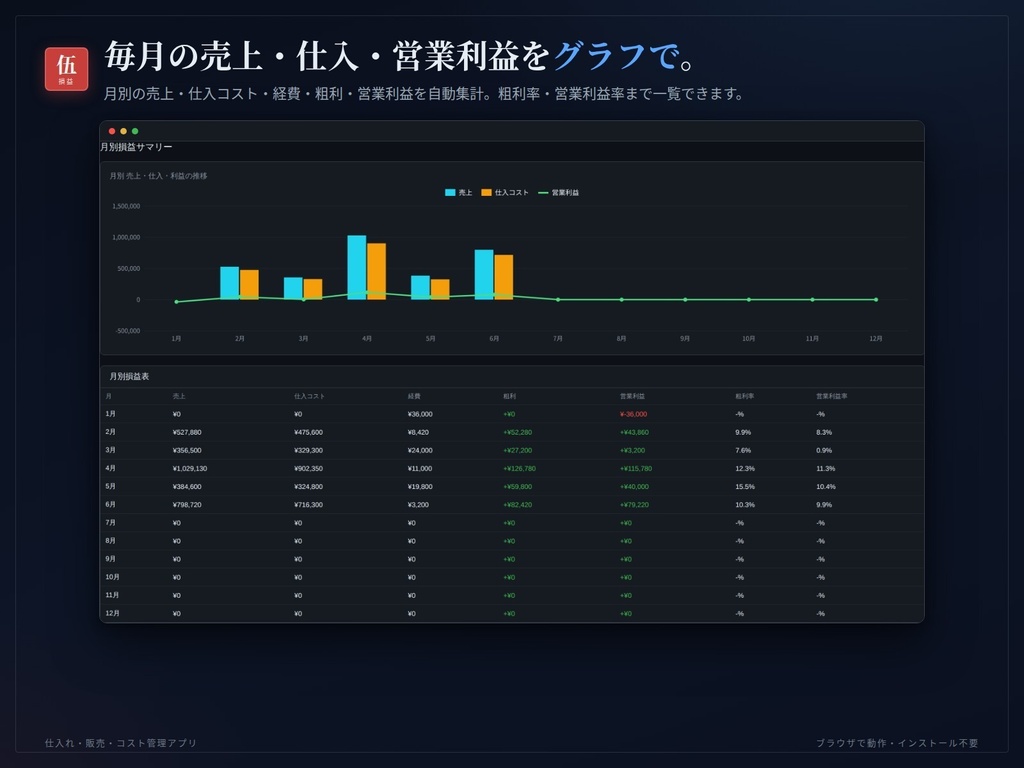Click the ¥324,800 purchase cost cell
The image size is (1024, 768).
click(308, 487)
